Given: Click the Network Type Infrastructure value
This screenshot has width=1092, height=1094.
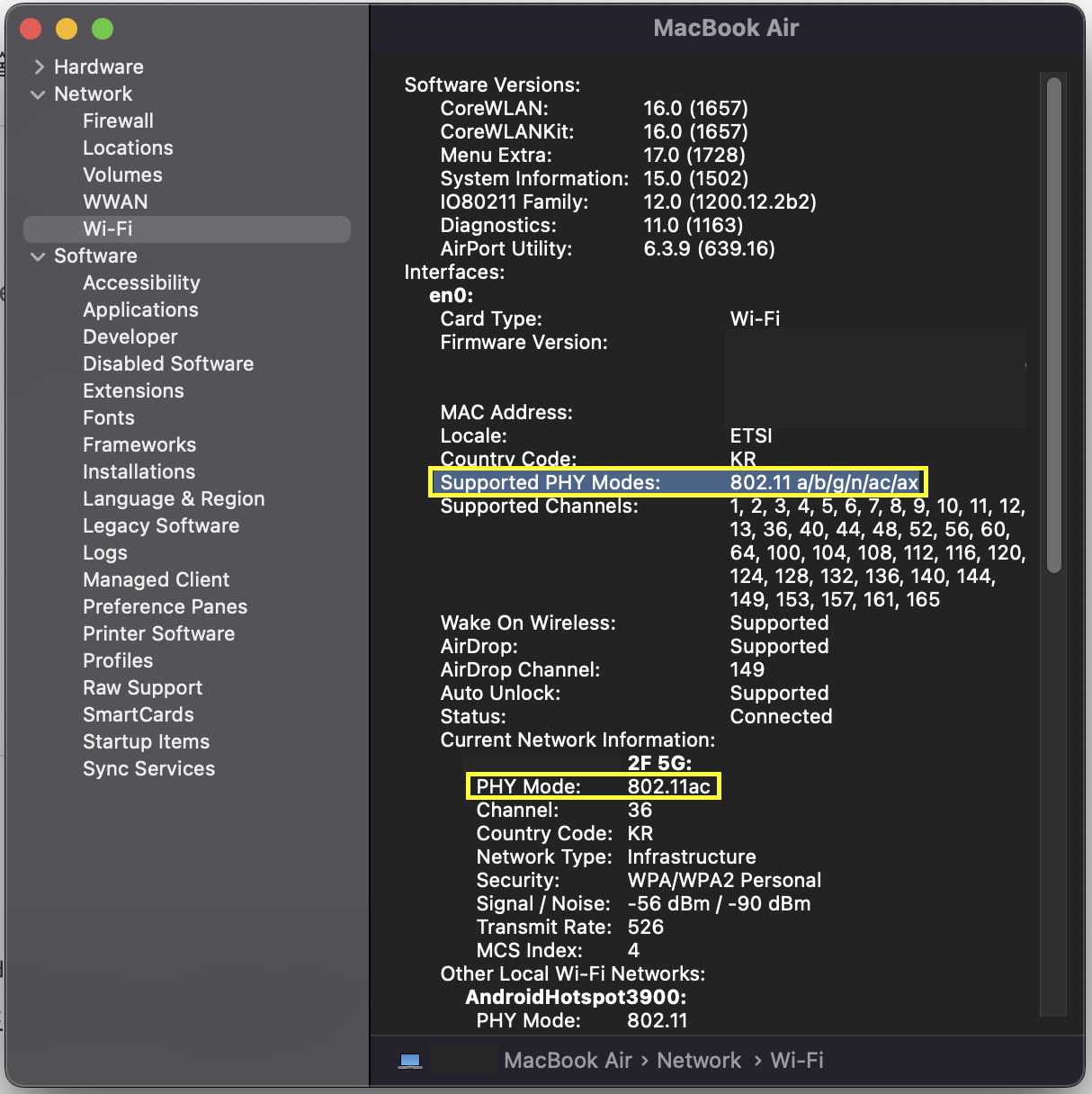Looking at the screenshot, I should [691, 856].
